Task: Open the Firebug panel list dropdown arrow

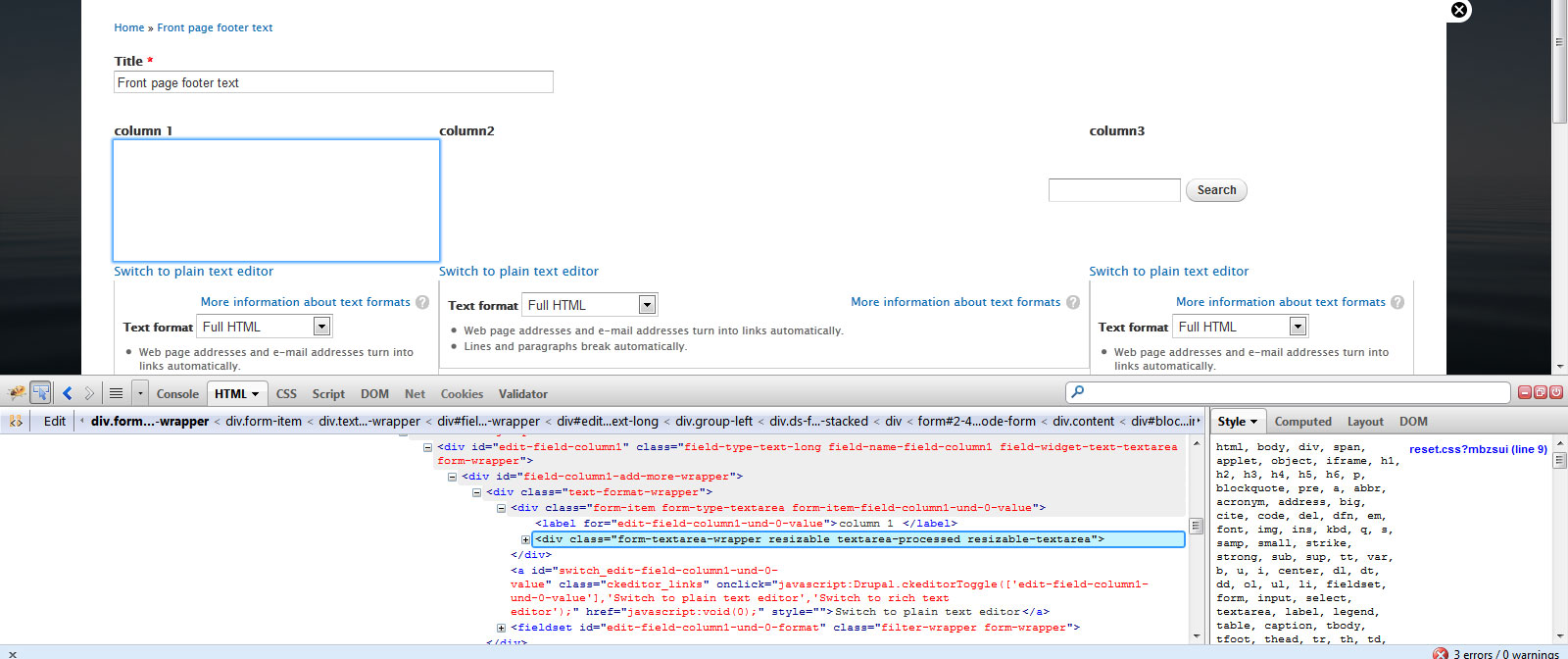Action: pos(140,393)
